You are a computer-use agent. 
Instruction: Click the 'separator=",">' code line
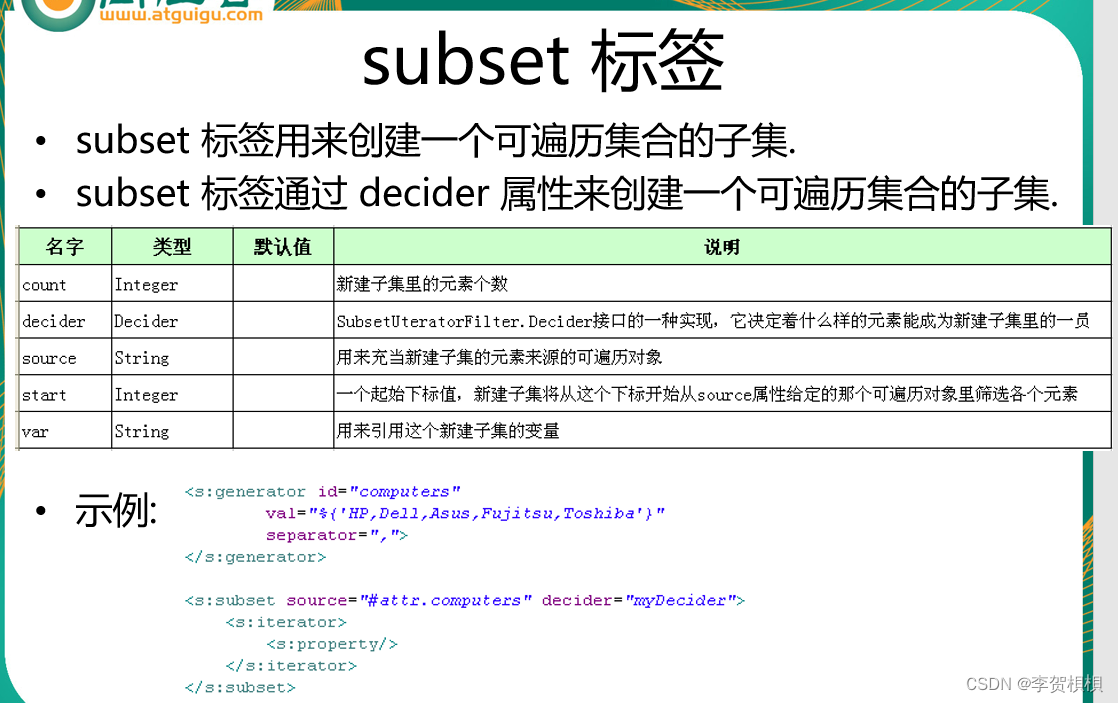(x=337, y=535)
